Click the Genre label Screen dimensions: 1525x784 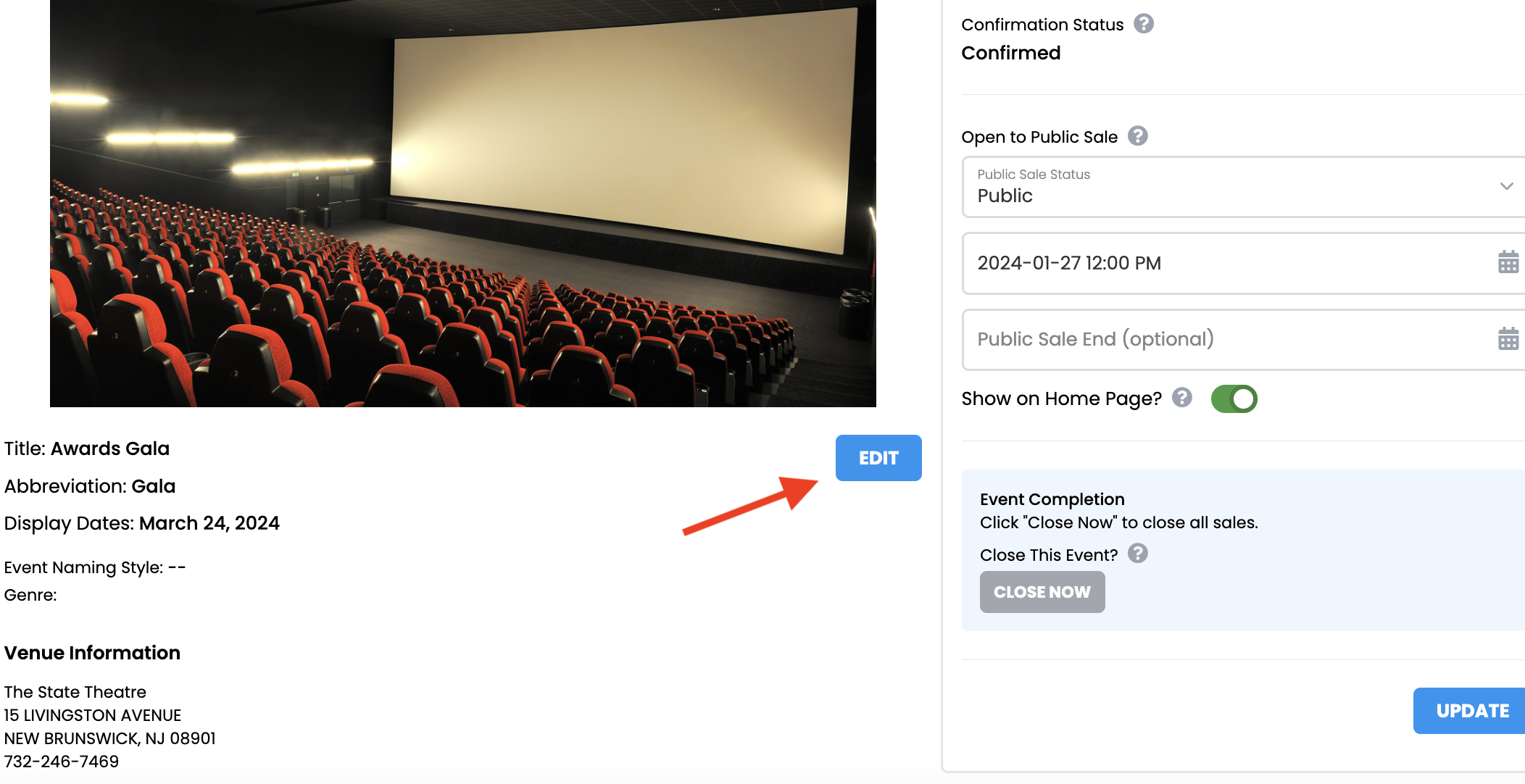pos(30,595)
